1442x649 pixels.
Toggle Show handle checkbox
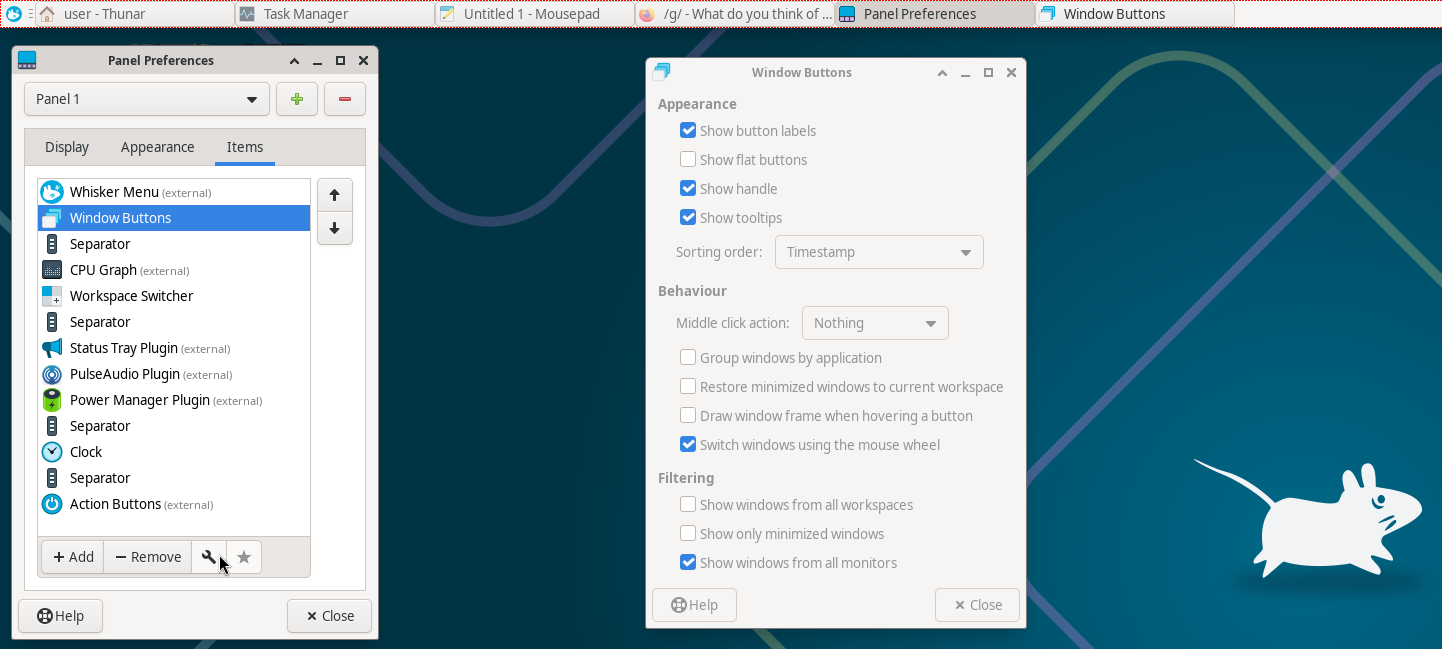688,188
